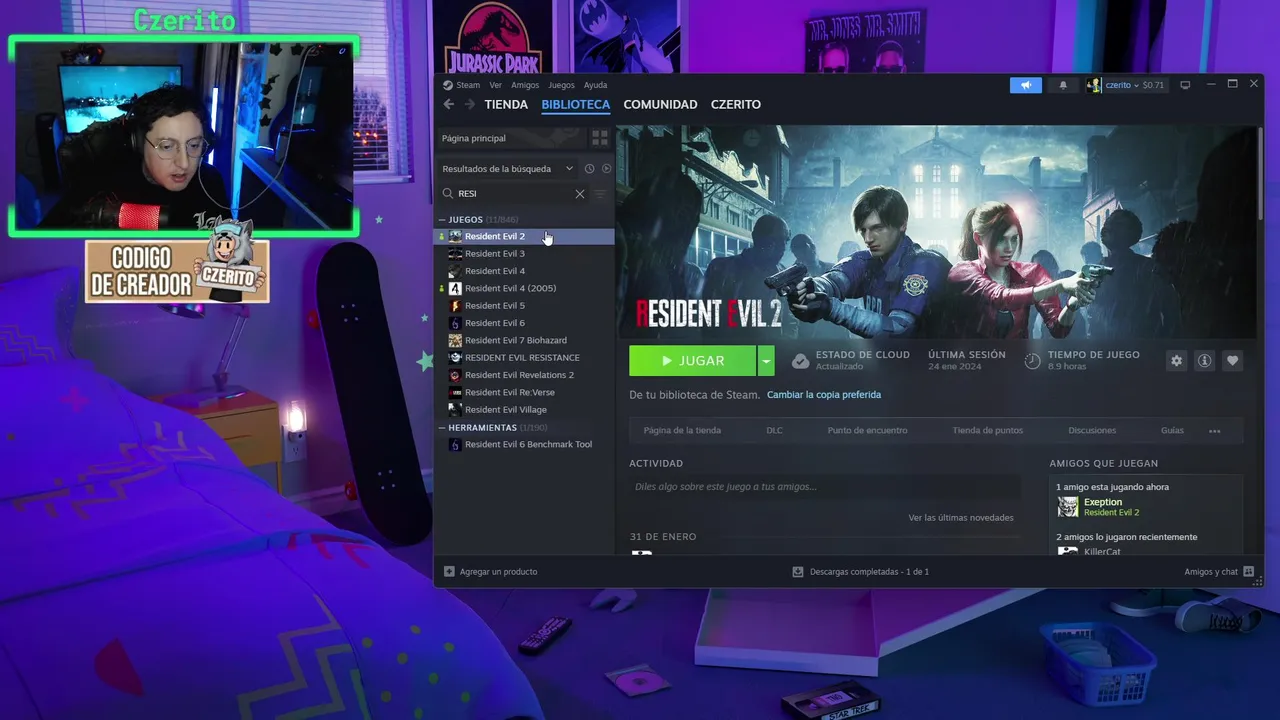Go to TIENDA tab

506,104
